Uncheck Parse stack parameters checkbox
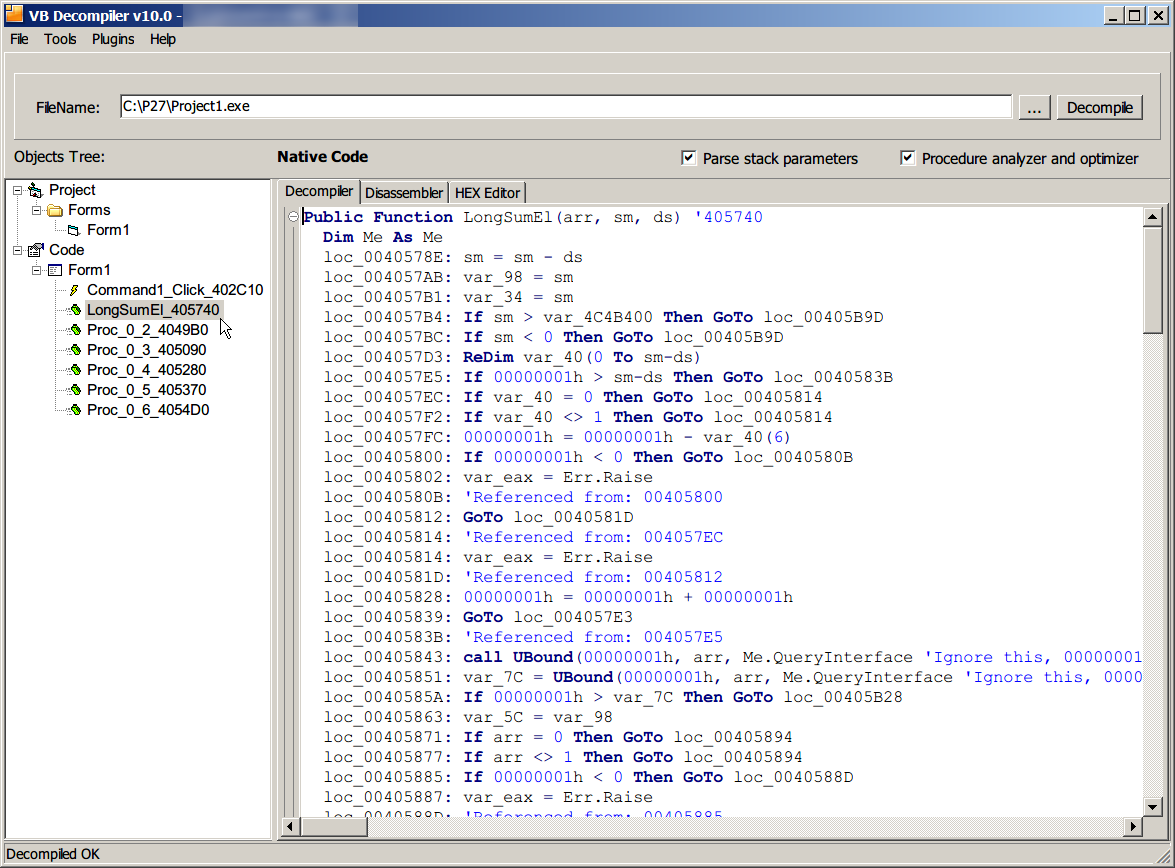The height and width of the screenshot is (868, 1175). click(x=688, y=158)
